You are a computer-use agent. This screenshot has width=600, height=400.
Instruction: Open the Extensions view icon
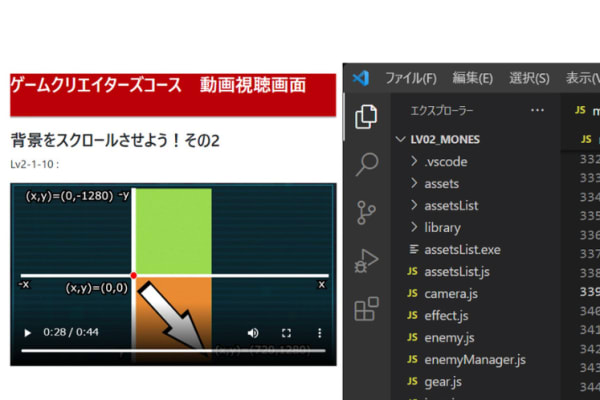click(x=367, y=309)
